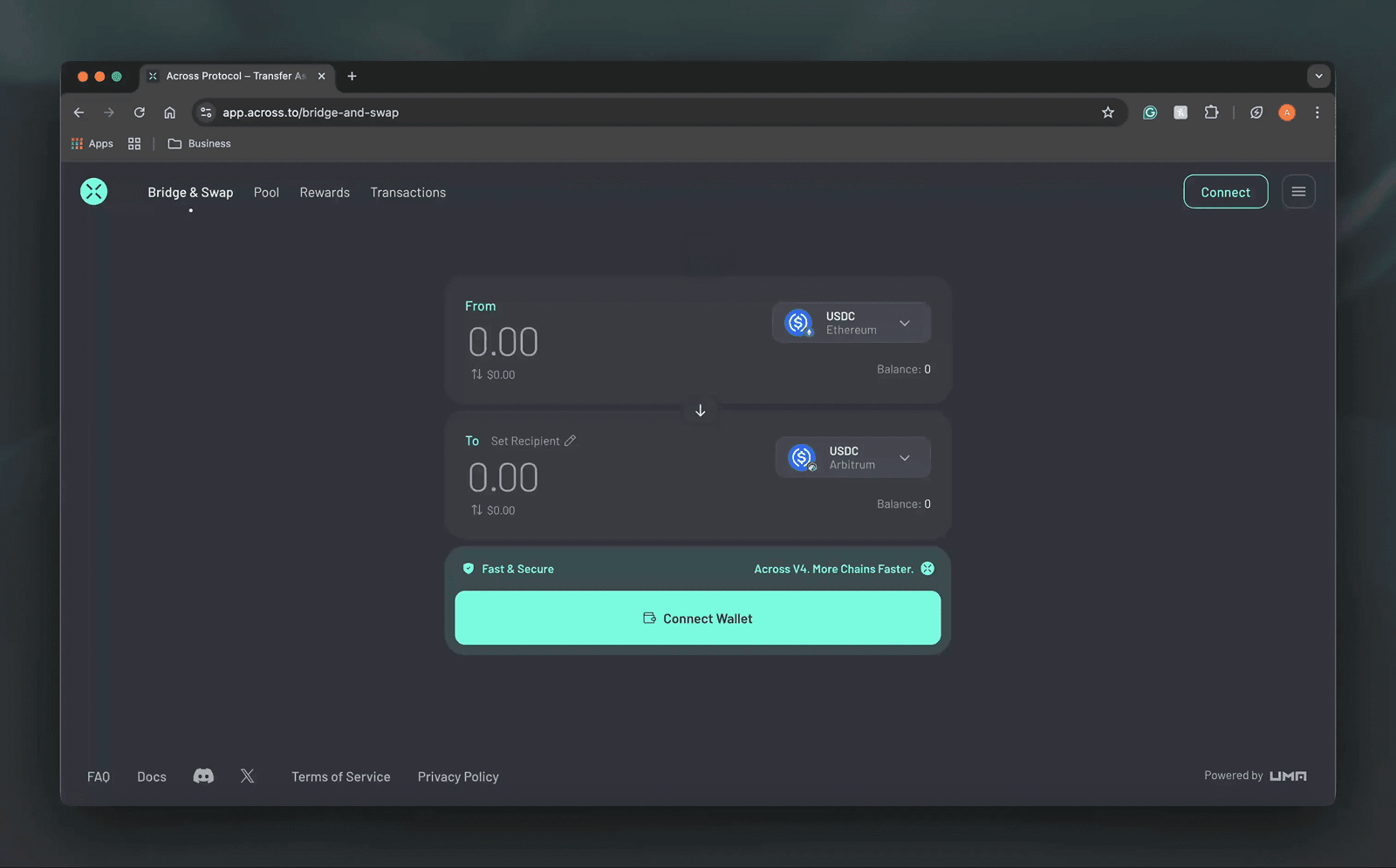Edit recipient with the Set Recipient pencil icon
This screenshot has height=868, width=1396.
[571, 441]
